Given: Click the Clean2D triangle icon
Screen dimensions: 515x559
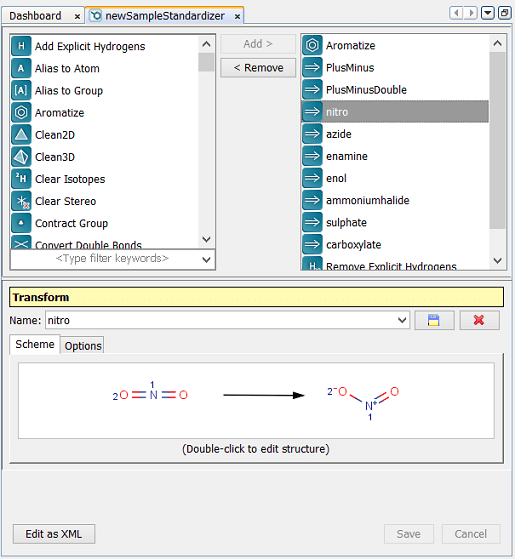Looking at the screenshot, I should click(21, 135).
